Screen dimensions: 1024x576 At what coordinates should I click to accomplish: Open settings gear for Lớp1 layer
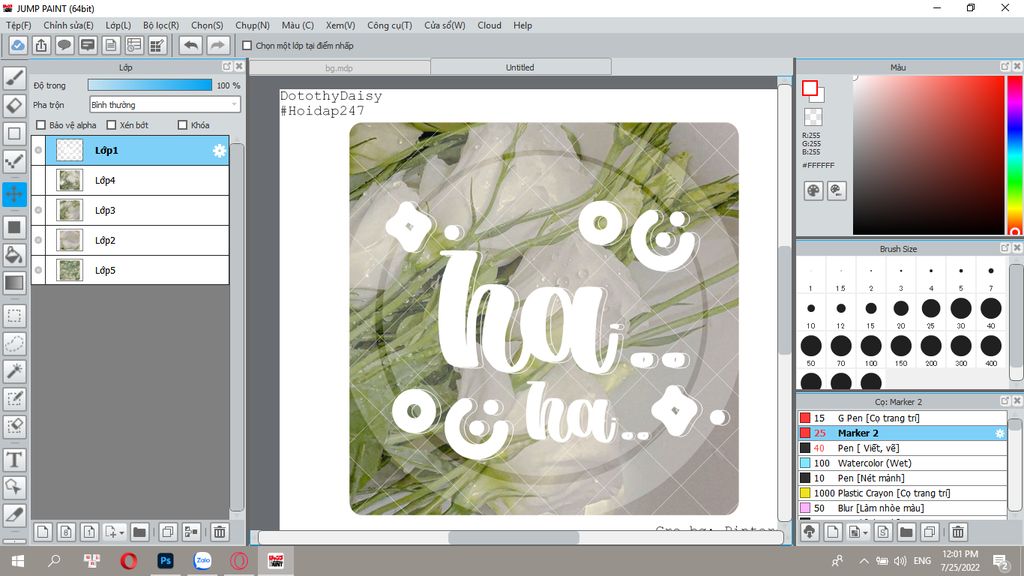[219, 151]
